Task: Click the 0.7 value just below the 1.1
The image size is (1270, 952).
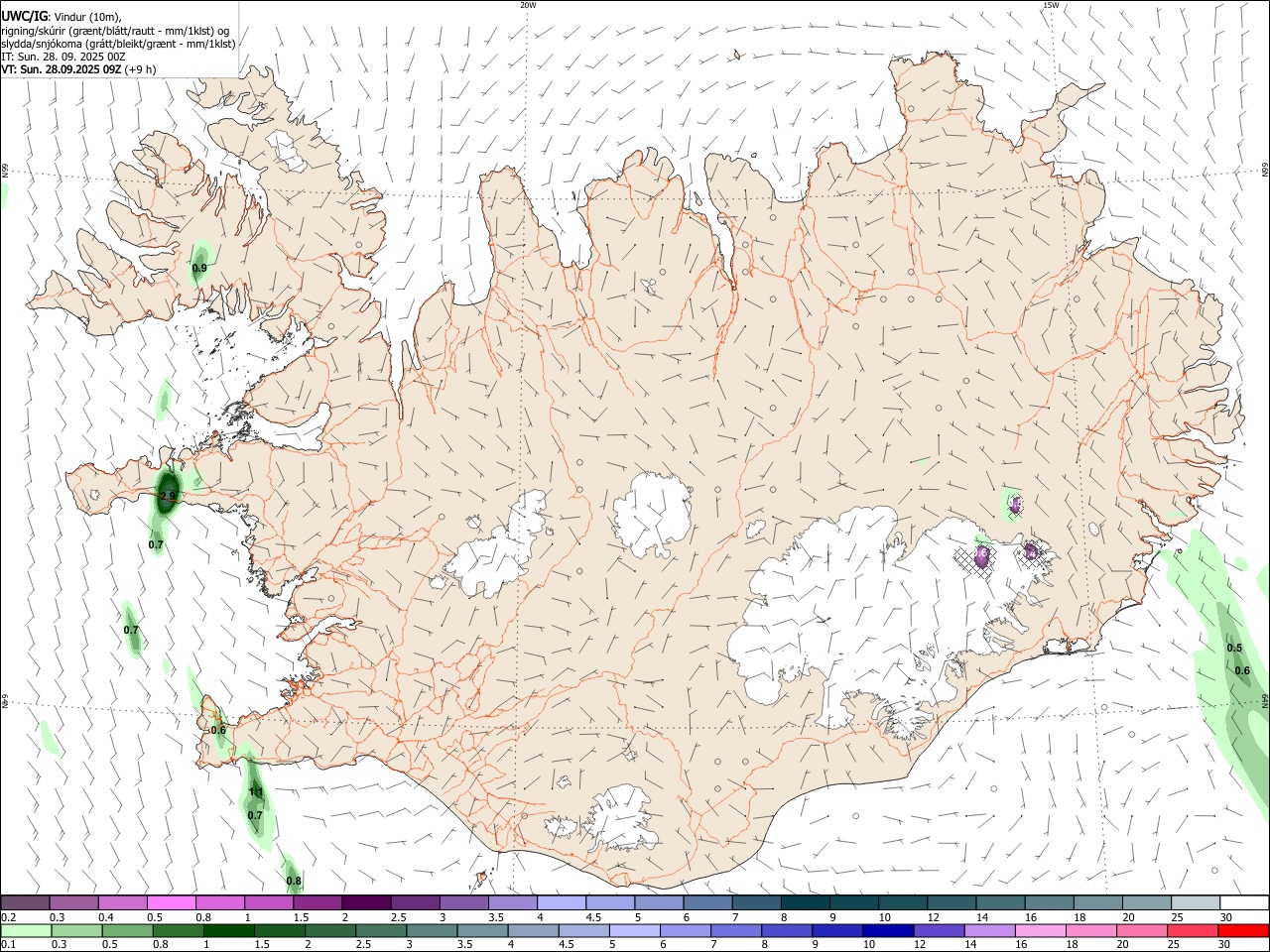Action: point(255,816)
